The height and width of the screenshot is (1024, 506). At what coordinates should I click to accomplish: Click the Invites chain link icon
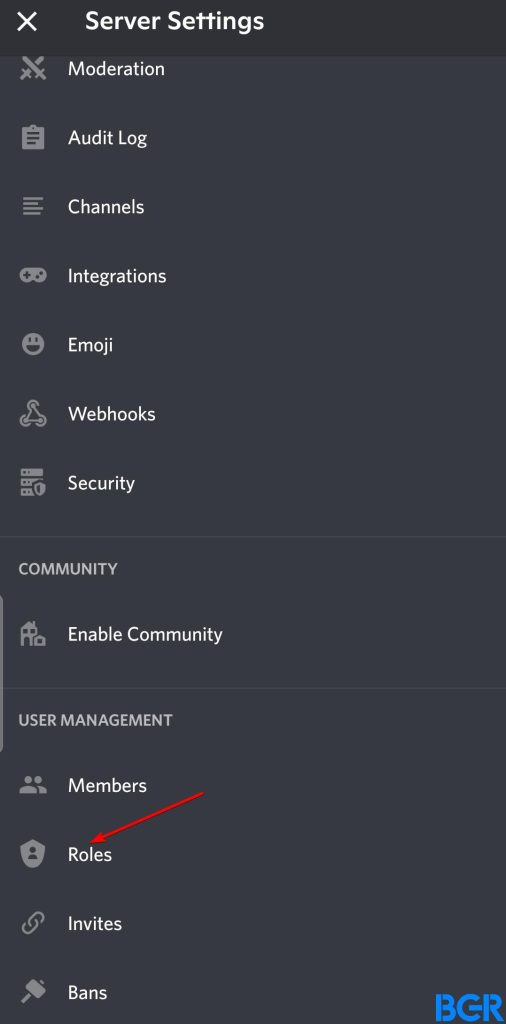coord(33,923)
